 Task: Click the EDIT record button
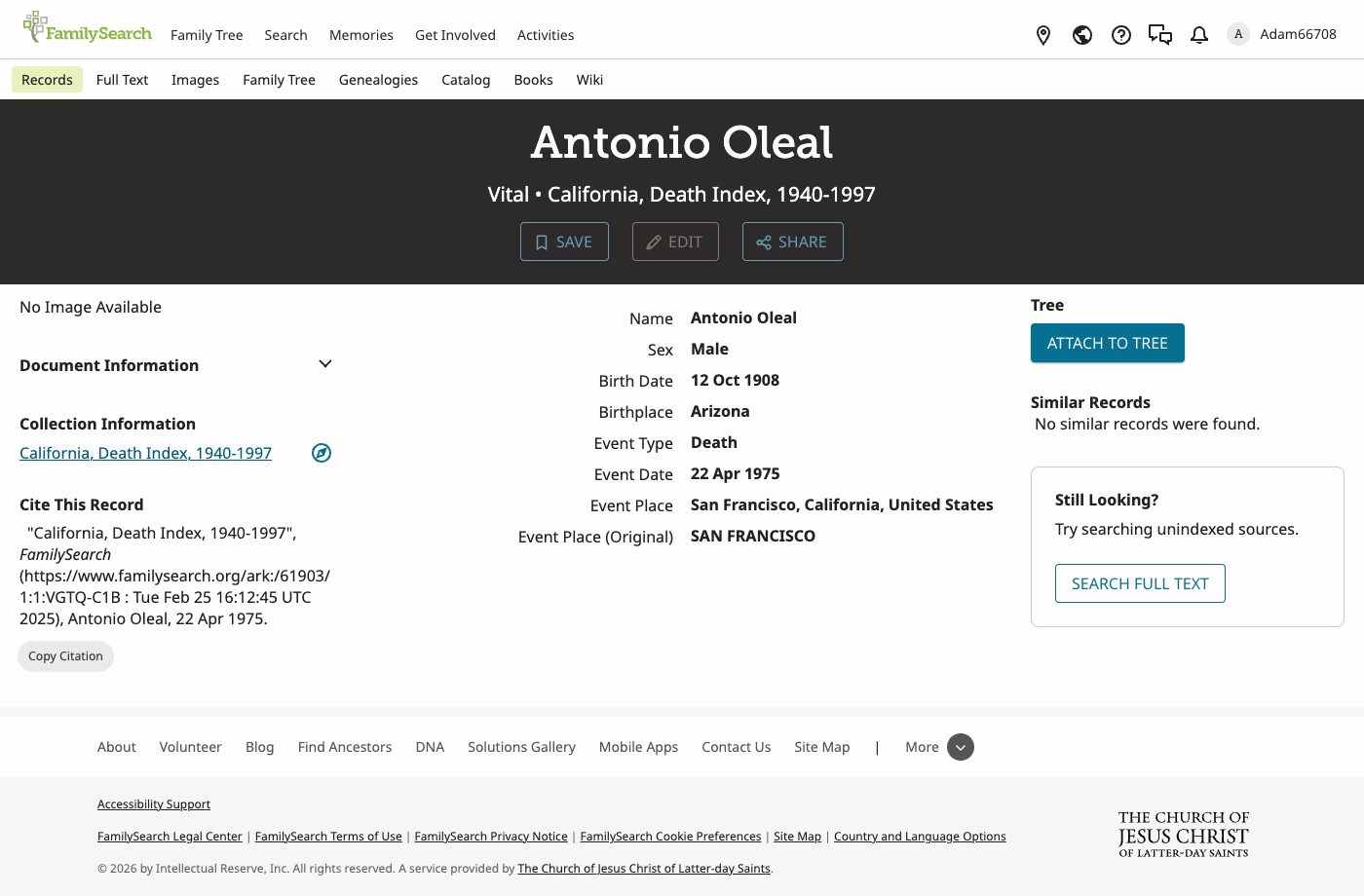675,242
